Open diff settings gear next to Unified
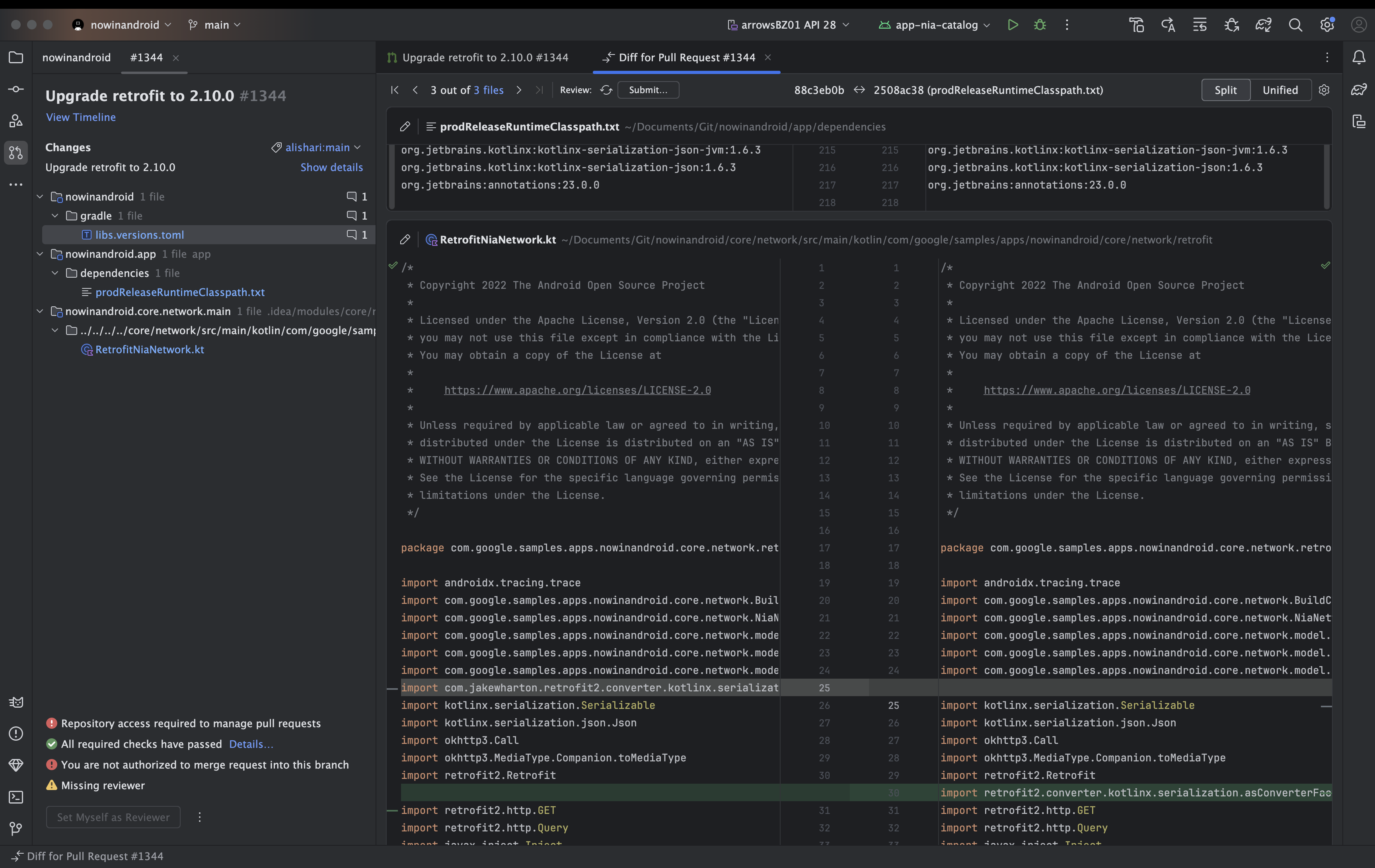1375x868 pixels. pos(1324,90)
